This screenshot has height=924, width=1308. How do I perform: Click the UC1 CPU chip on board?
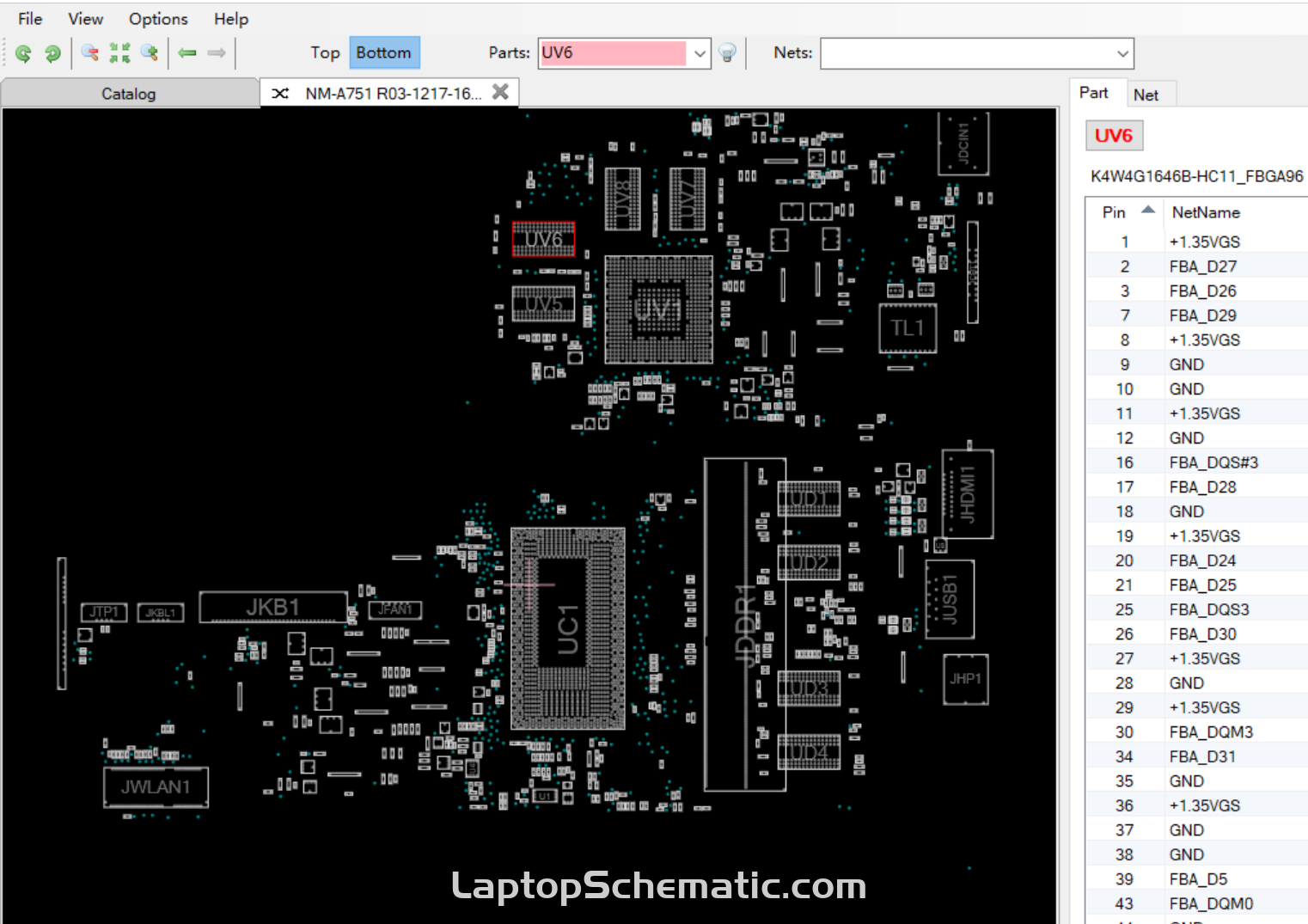567,629
